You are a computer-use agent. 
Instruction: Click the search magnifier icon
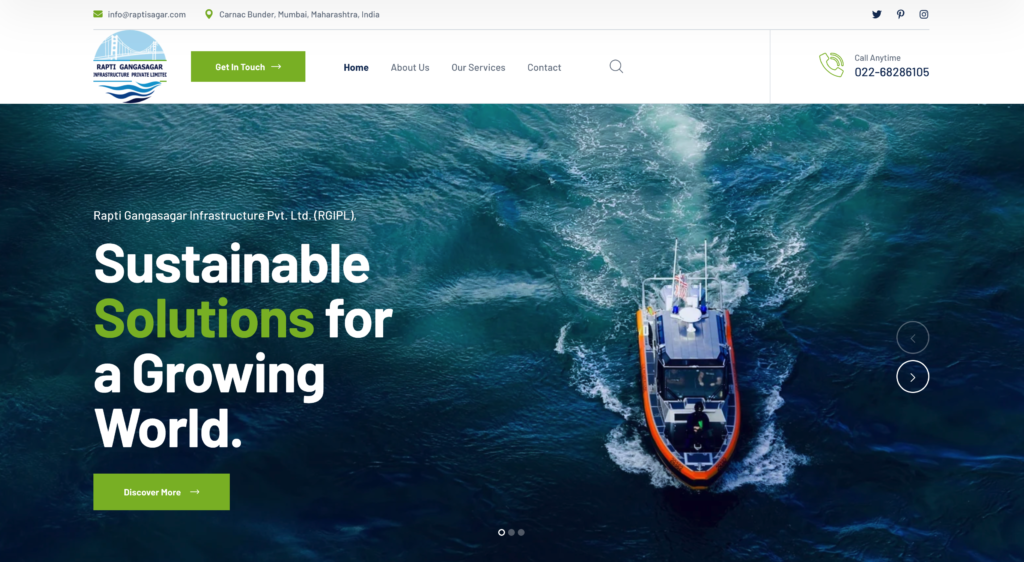pyautogui.click(x=616, y=67)
